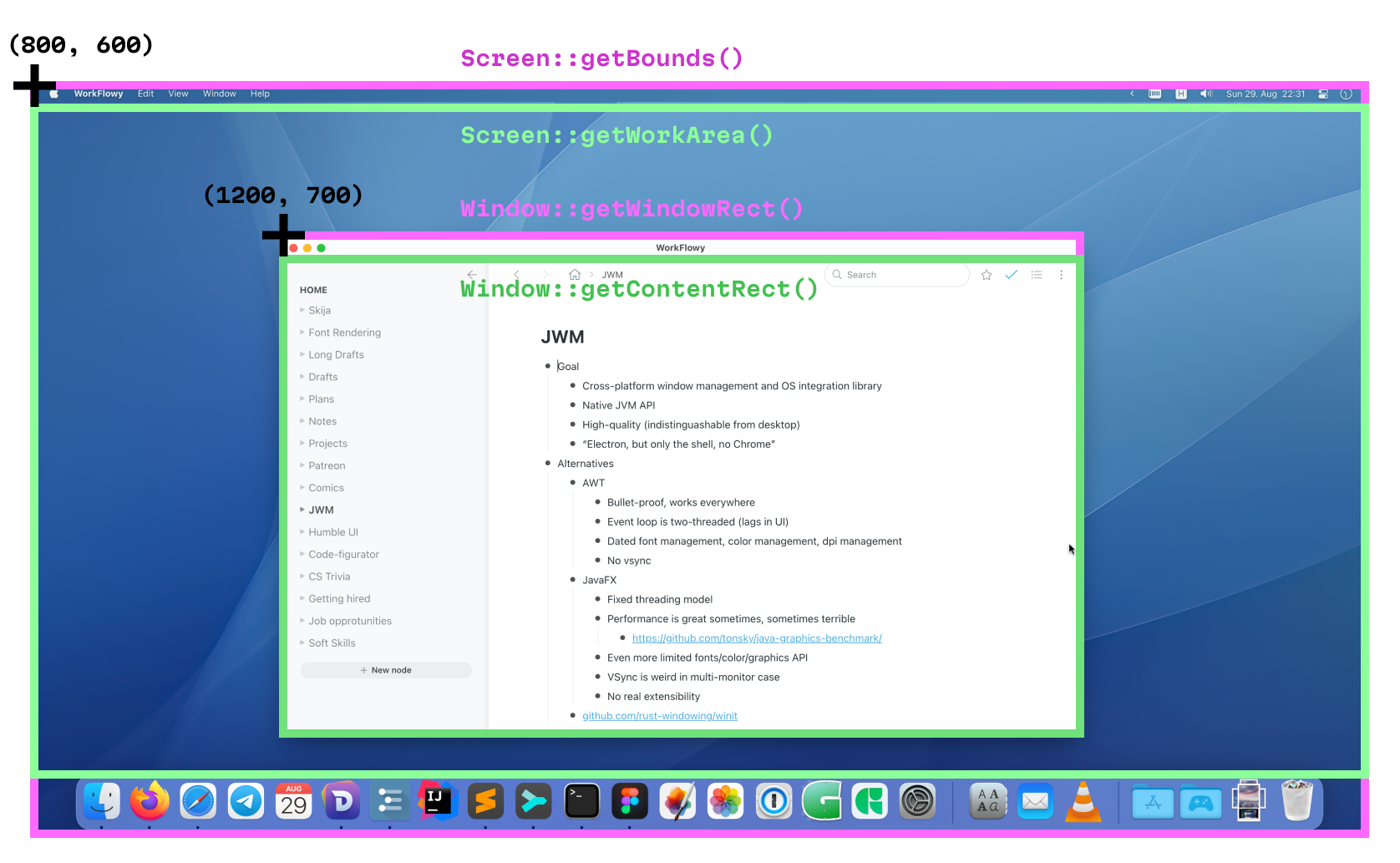Open the WorkFlowy menu in menu bar

click(99, 94)
